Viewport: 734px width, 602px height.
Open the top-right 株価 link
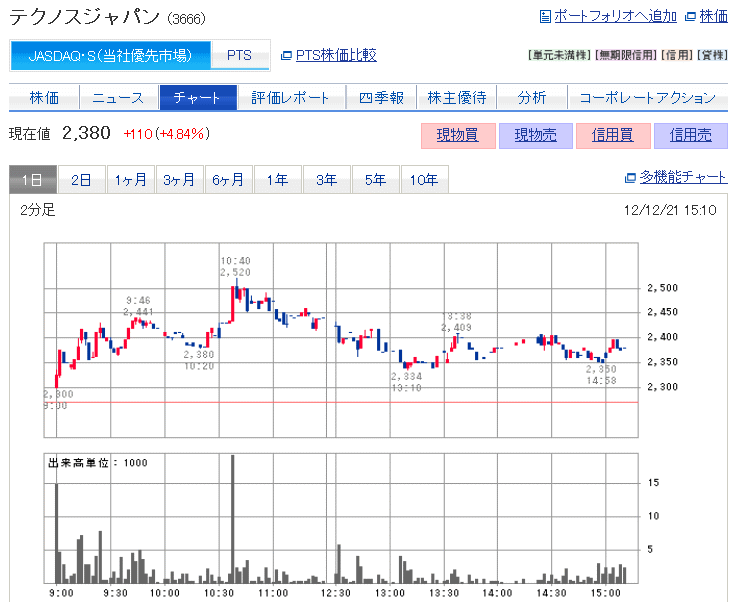(713, 16)
